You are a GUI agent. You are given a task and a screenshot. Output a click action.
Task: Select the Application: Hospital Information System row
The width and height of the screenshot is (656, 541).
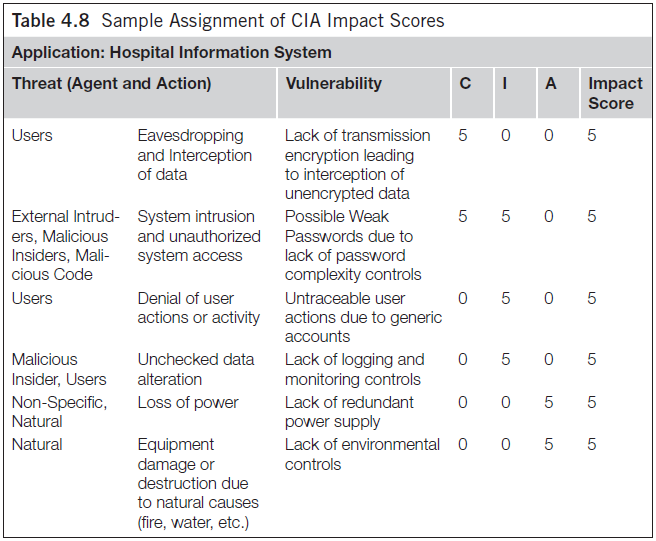point(171,52)
